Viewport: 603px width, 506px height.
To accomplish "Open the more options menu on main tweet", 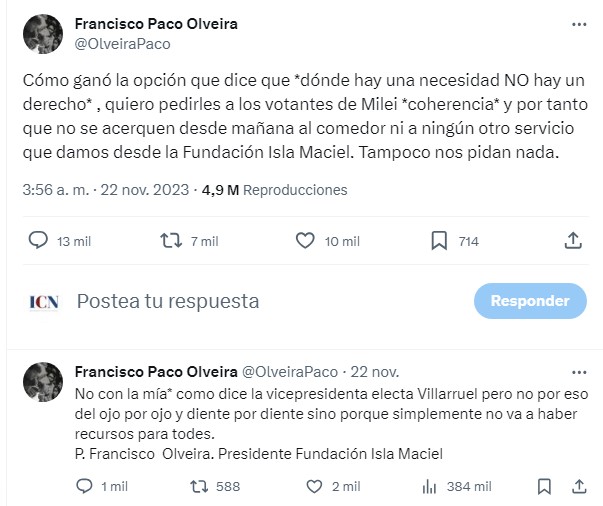I will (579, 24).
